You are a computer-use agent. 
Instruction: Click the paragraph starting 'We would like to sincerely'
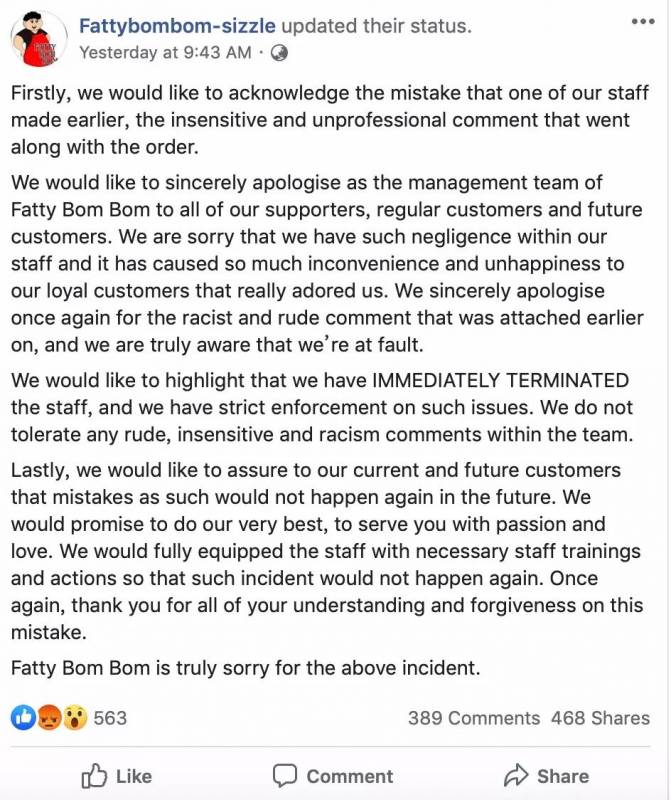tap(330, 263)
